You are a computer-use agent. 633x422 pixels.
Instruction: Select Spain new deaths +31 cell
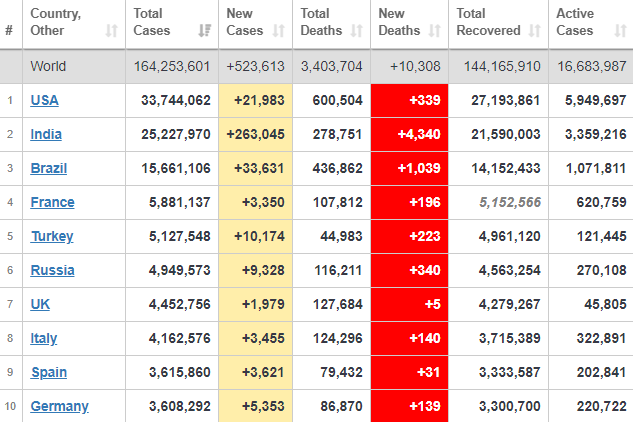409,372
